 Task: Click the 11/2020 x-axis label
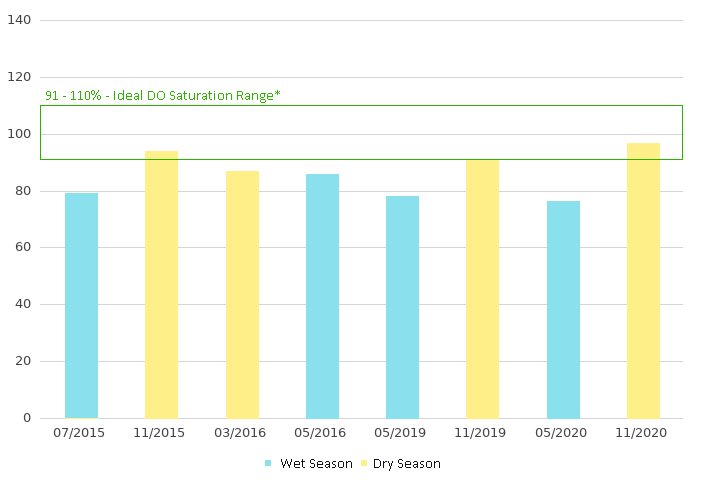(x=643, y=433)
